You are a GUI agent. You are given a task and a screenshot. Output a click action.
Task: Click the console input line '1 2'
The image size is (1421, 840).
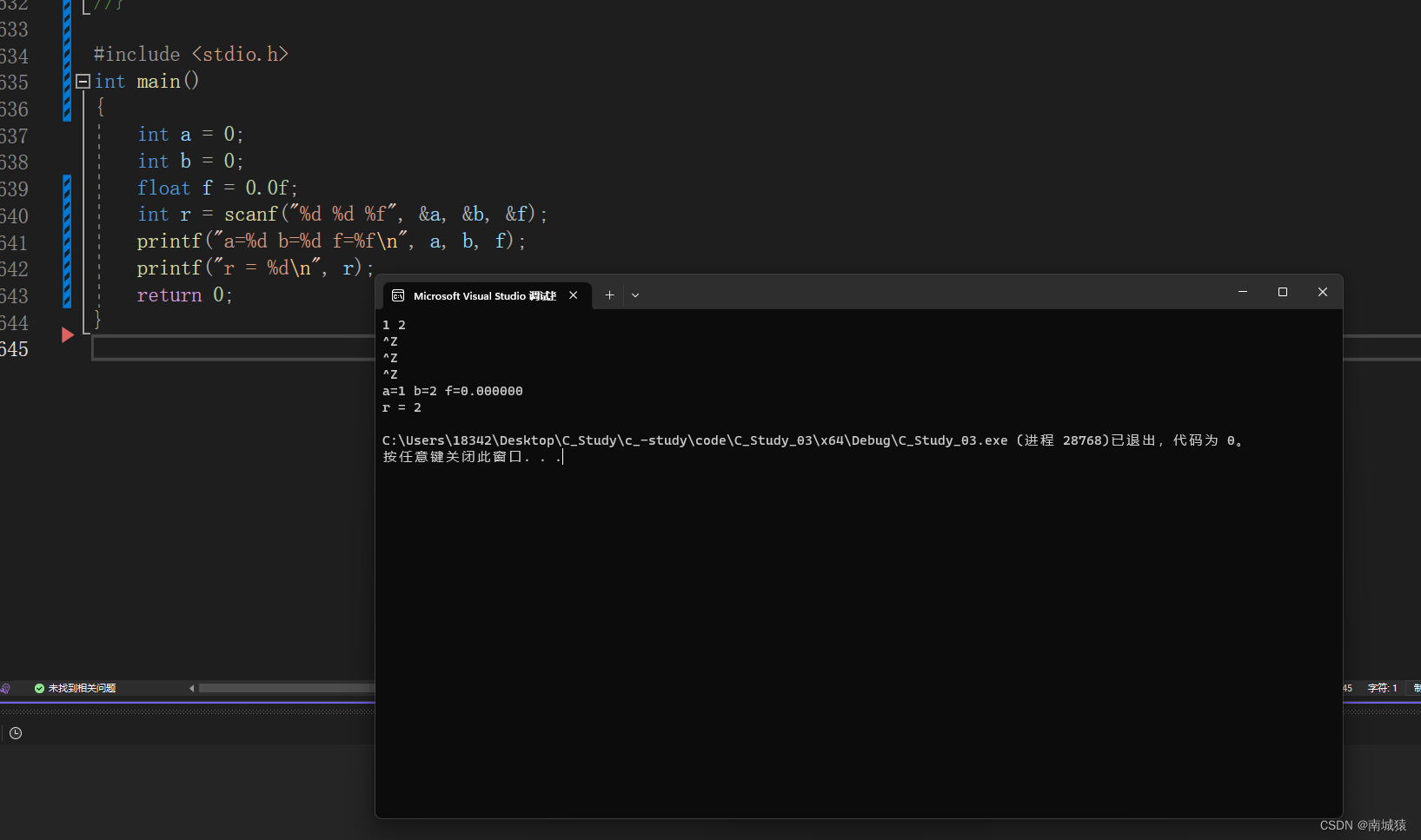coord(394,325)
